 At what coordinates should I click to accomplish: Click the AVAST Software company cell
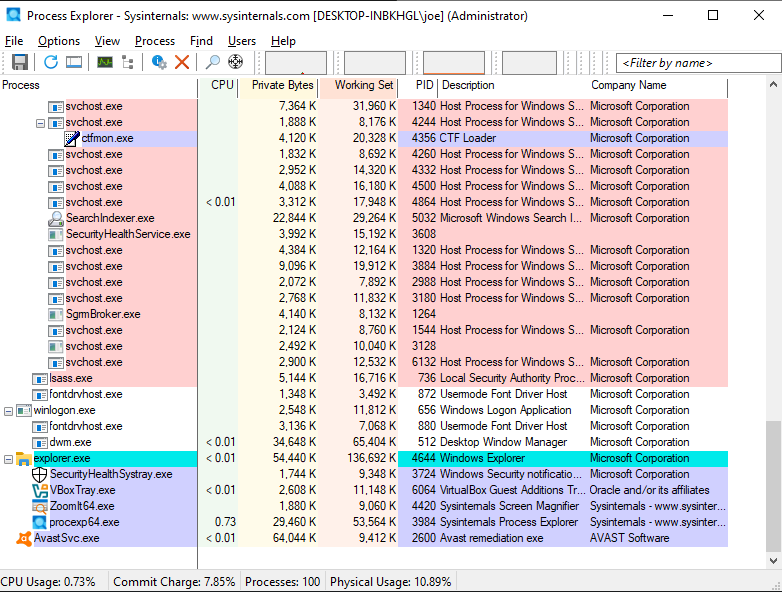(x=629, y=538)
